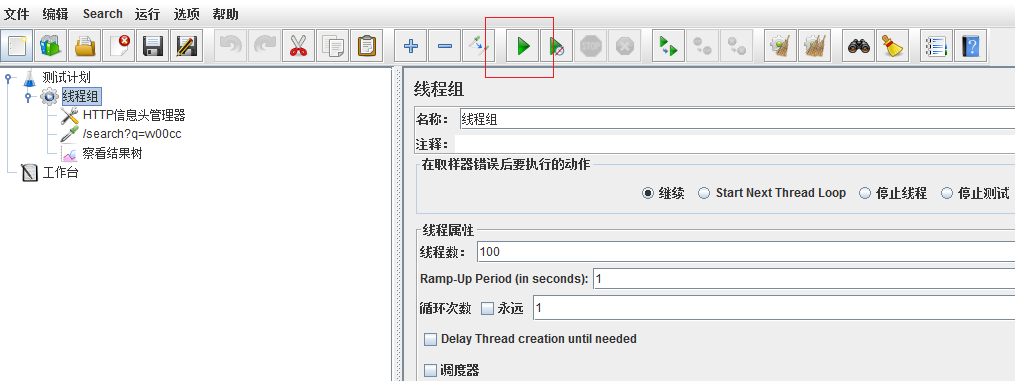The height and width of the screenshot is (381, 1015).
Task: Tick the 永远 loop forever checkbox
Action: 487,309
